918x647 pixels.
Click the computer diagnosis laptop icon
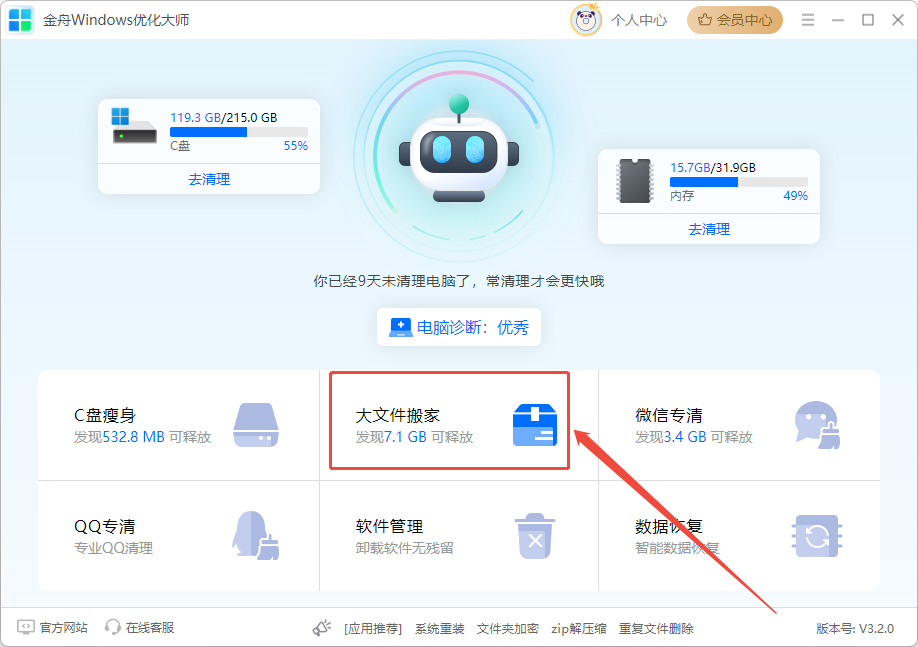tap(401, 327)
